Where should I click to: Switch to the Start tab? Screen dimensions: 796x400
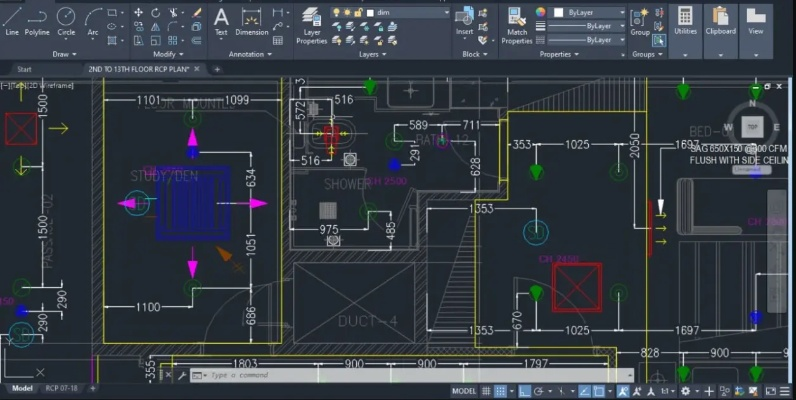[x=24, y=70]
